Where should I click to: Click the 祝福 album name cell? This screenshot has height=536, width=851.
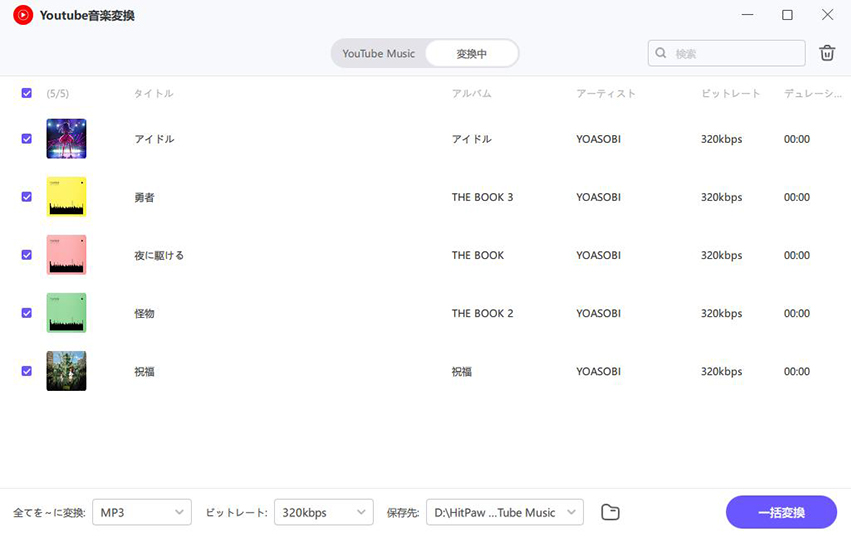pos(462,371)
